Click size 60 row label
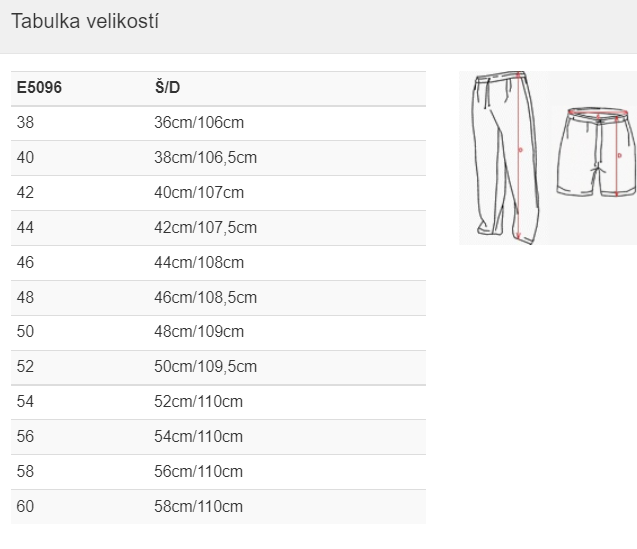This screenshot has width=637, height=549. 25,506
